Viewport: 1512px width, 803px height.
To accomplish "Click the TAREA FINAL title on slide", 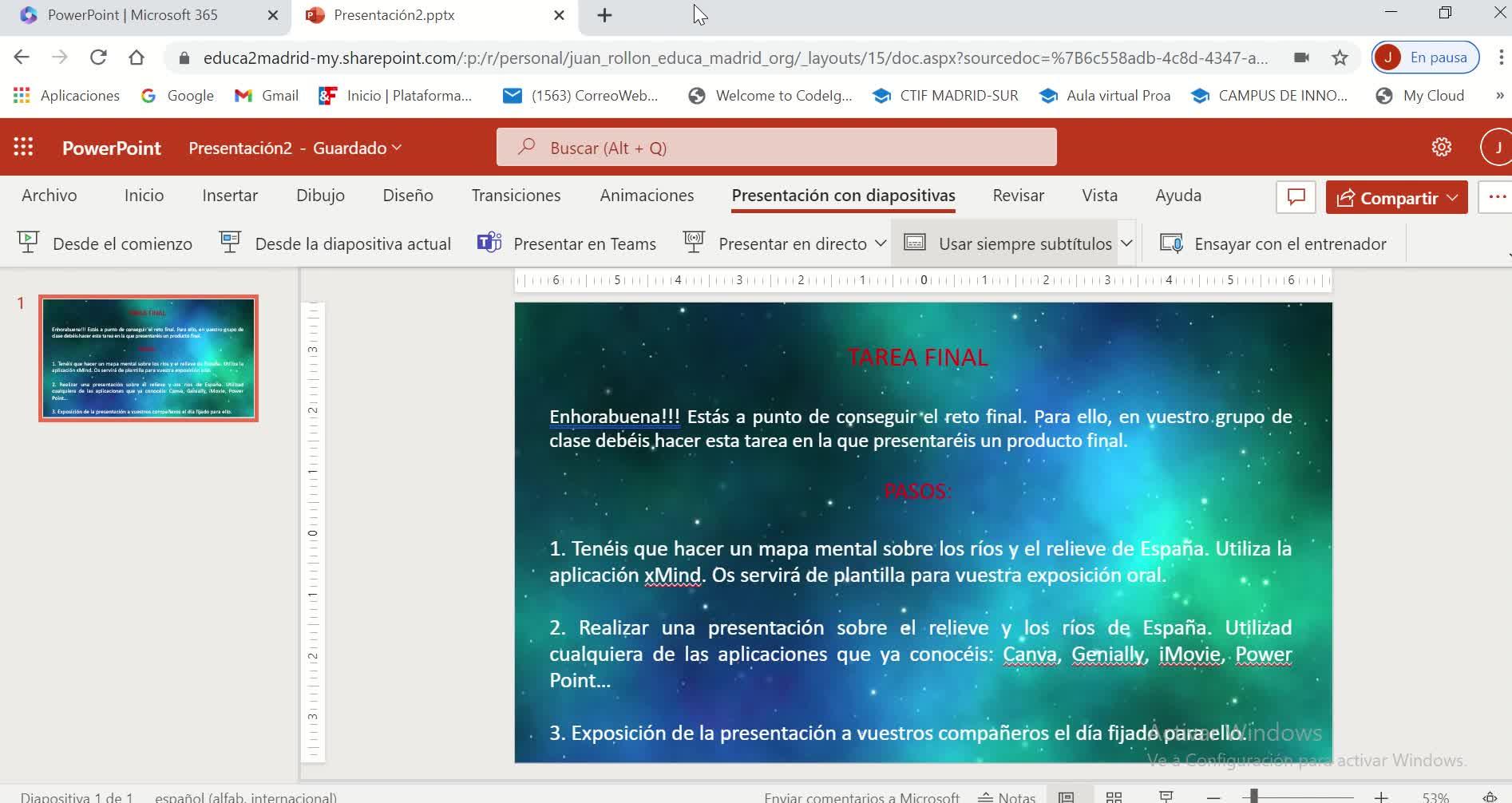I will pyautogui.click(x=918, y=357).
